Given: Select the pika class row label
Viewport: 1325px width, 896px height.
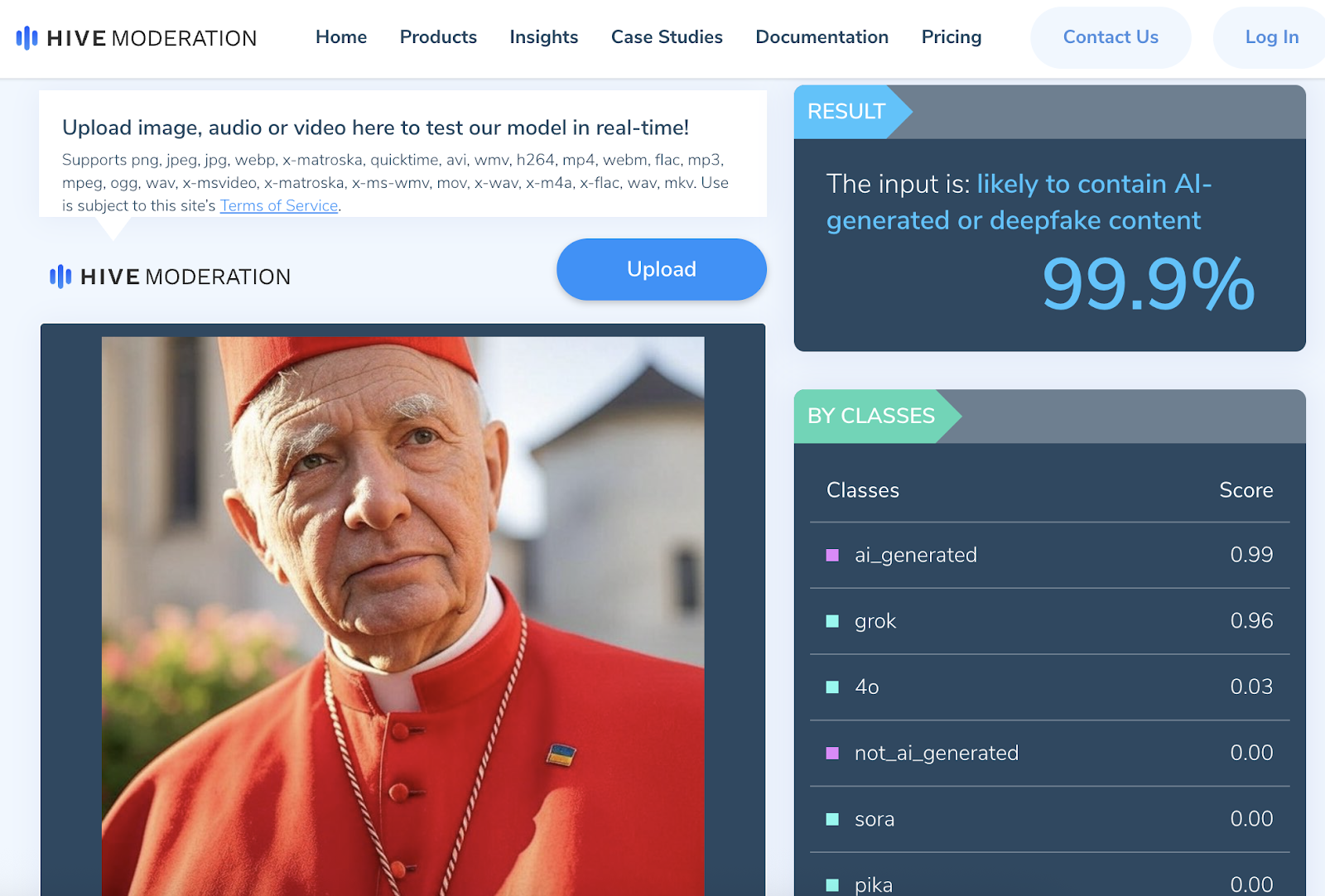Looking at the screenshot, I should [874, 885].
